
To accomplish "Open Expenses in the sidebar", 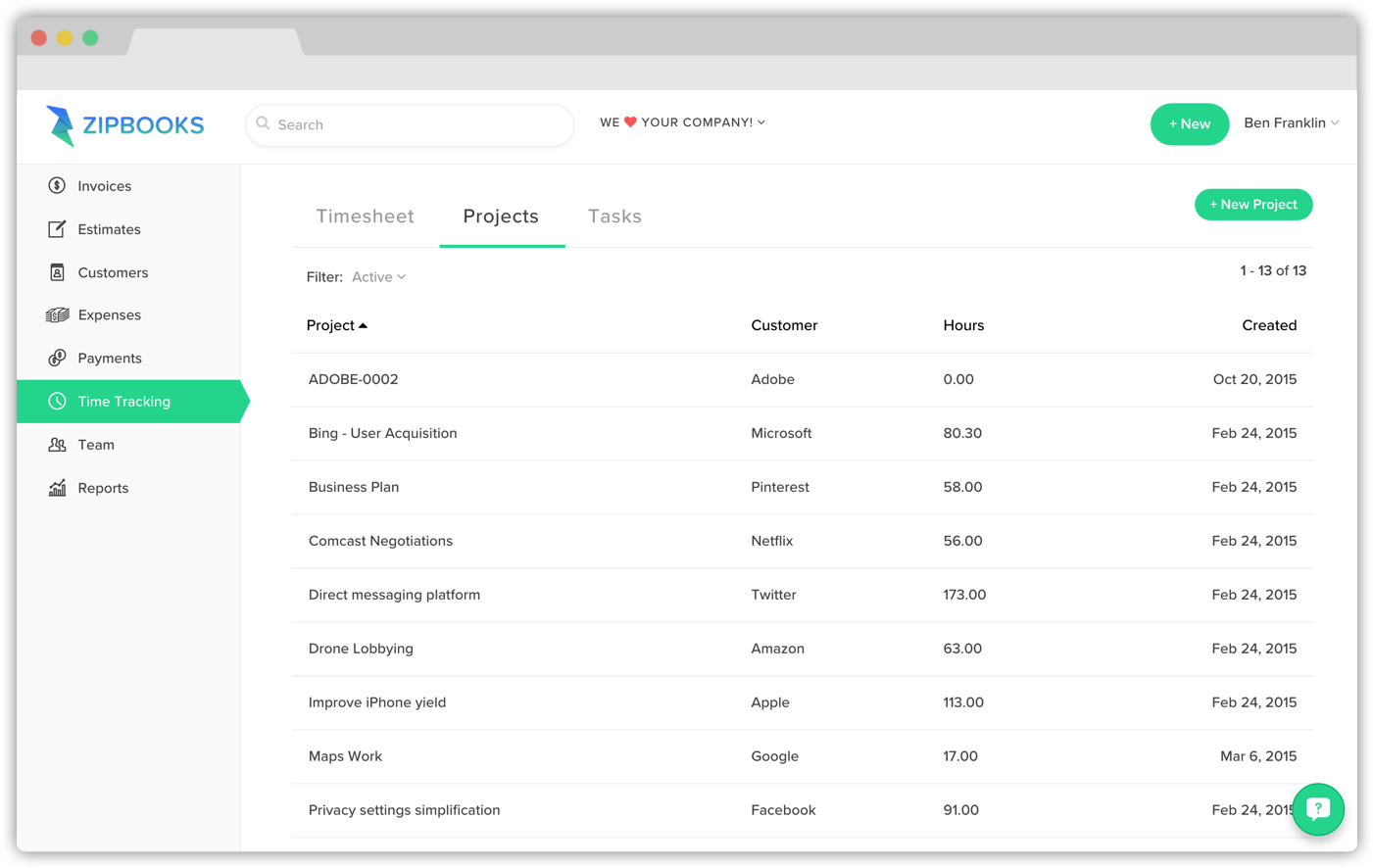I will (128, 314).
